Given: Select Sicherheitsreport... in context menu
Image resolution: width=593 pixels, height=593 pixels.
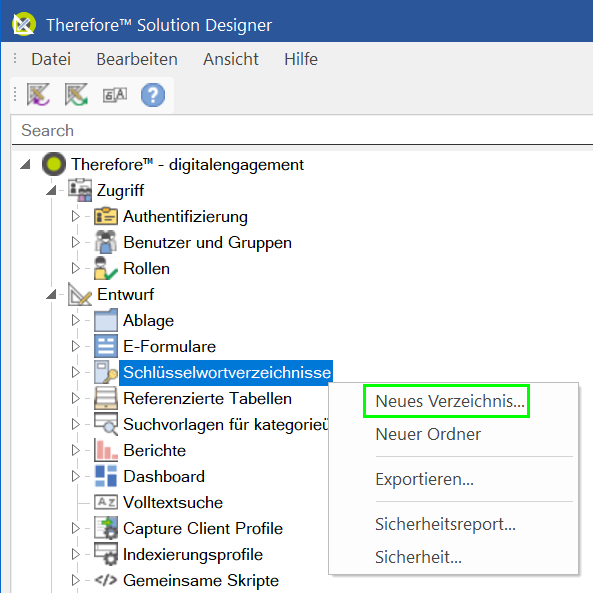Looking at the screenshot, I should pos(445,524).
